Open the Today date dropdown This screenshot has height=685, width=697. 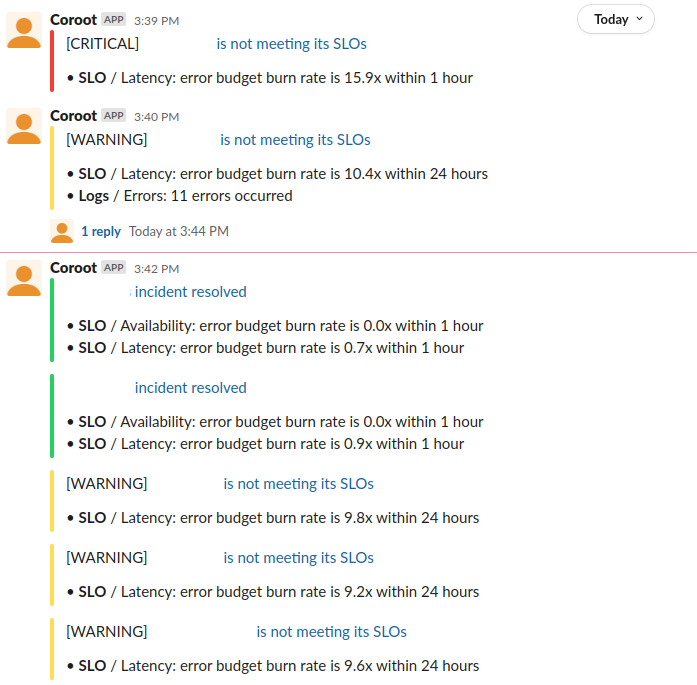pyautogui.click(x=615, y=19)
